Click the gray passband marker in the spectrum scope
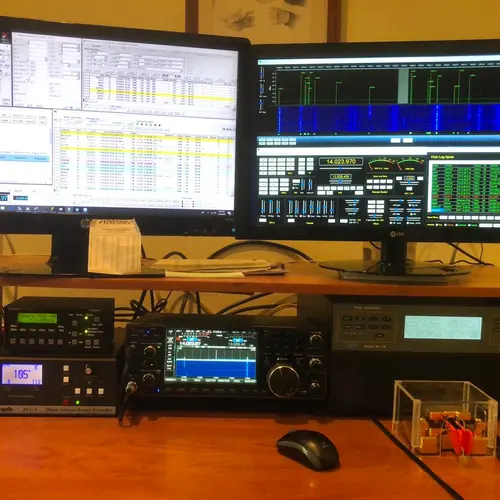Viewport: 500px width, 500px height. coord(403,87)
